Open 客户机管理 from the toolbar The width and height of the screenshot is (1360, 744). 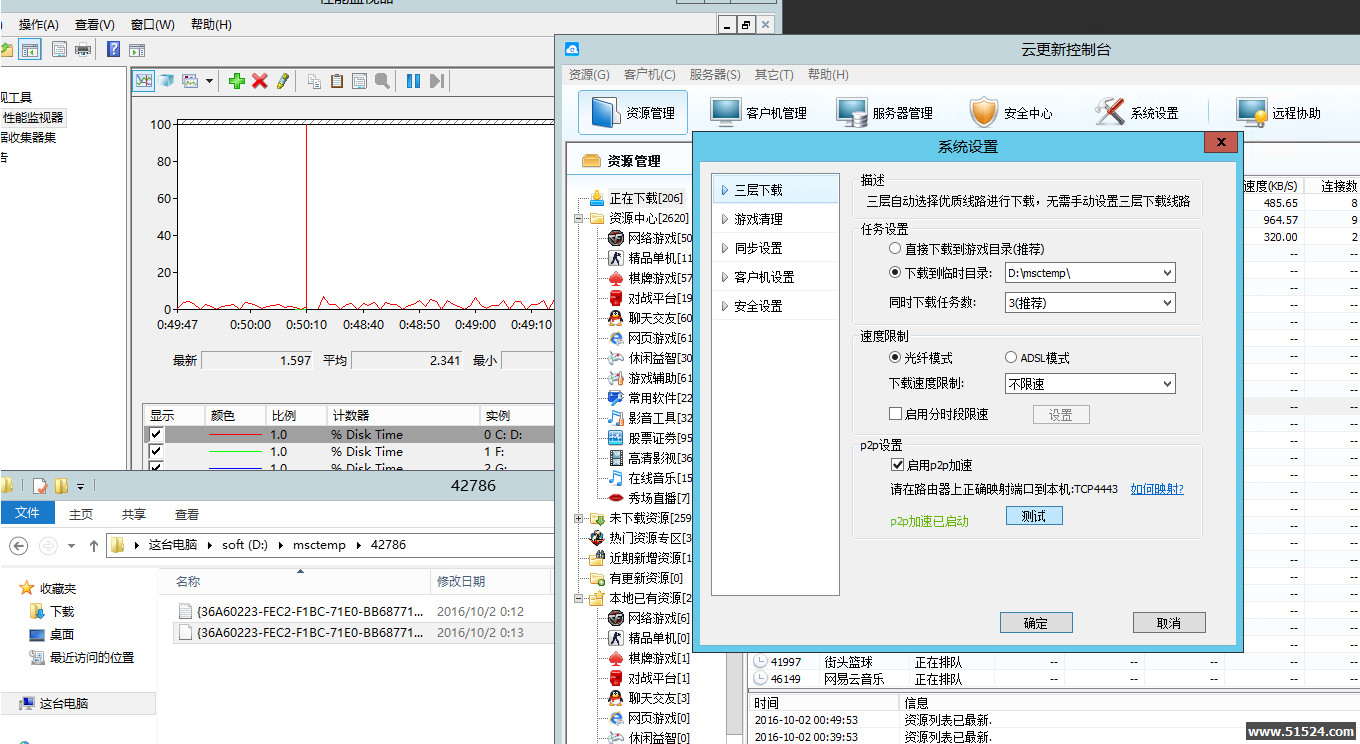coord(759,113)
